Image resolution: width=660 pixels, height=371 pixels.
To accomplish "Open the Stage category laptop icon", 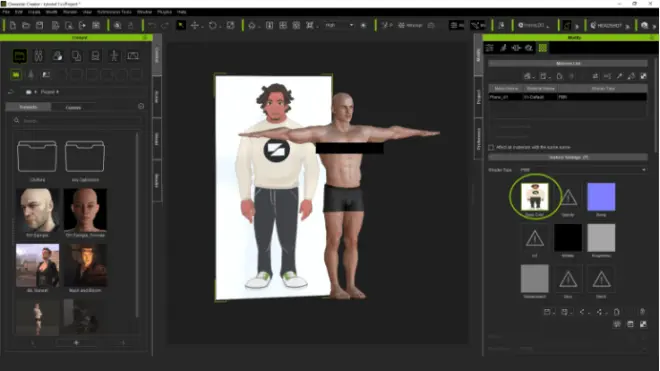I will click(x=133, y=56).
